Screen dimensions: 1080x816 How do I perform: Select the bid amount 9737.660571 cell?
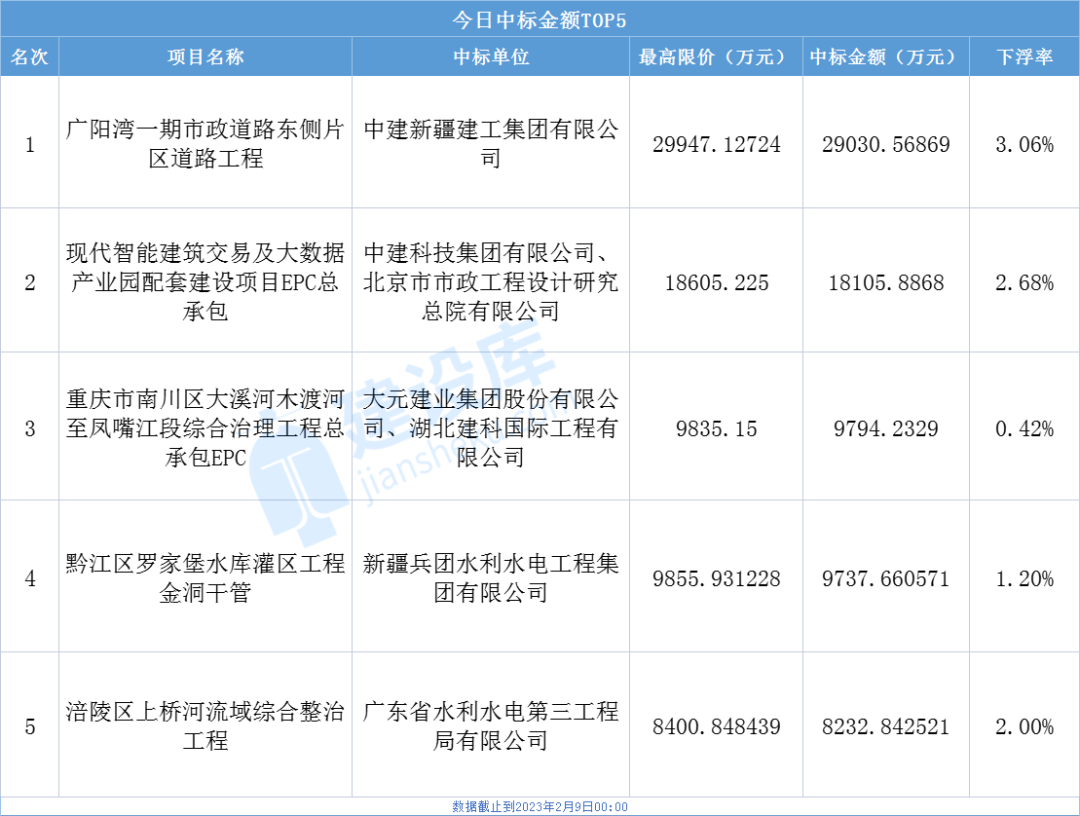pyautogui.click(x=884, y=579)
